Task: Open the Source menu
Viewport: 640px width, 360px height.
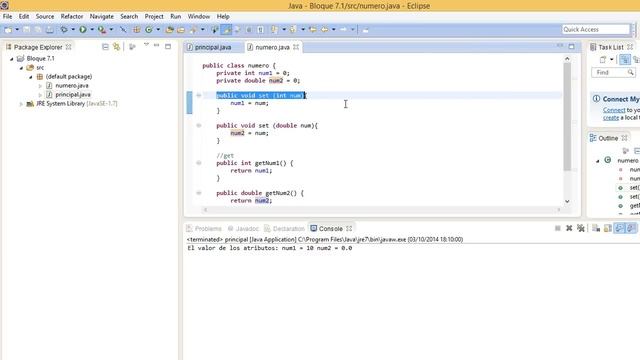Action: (45, 16)
